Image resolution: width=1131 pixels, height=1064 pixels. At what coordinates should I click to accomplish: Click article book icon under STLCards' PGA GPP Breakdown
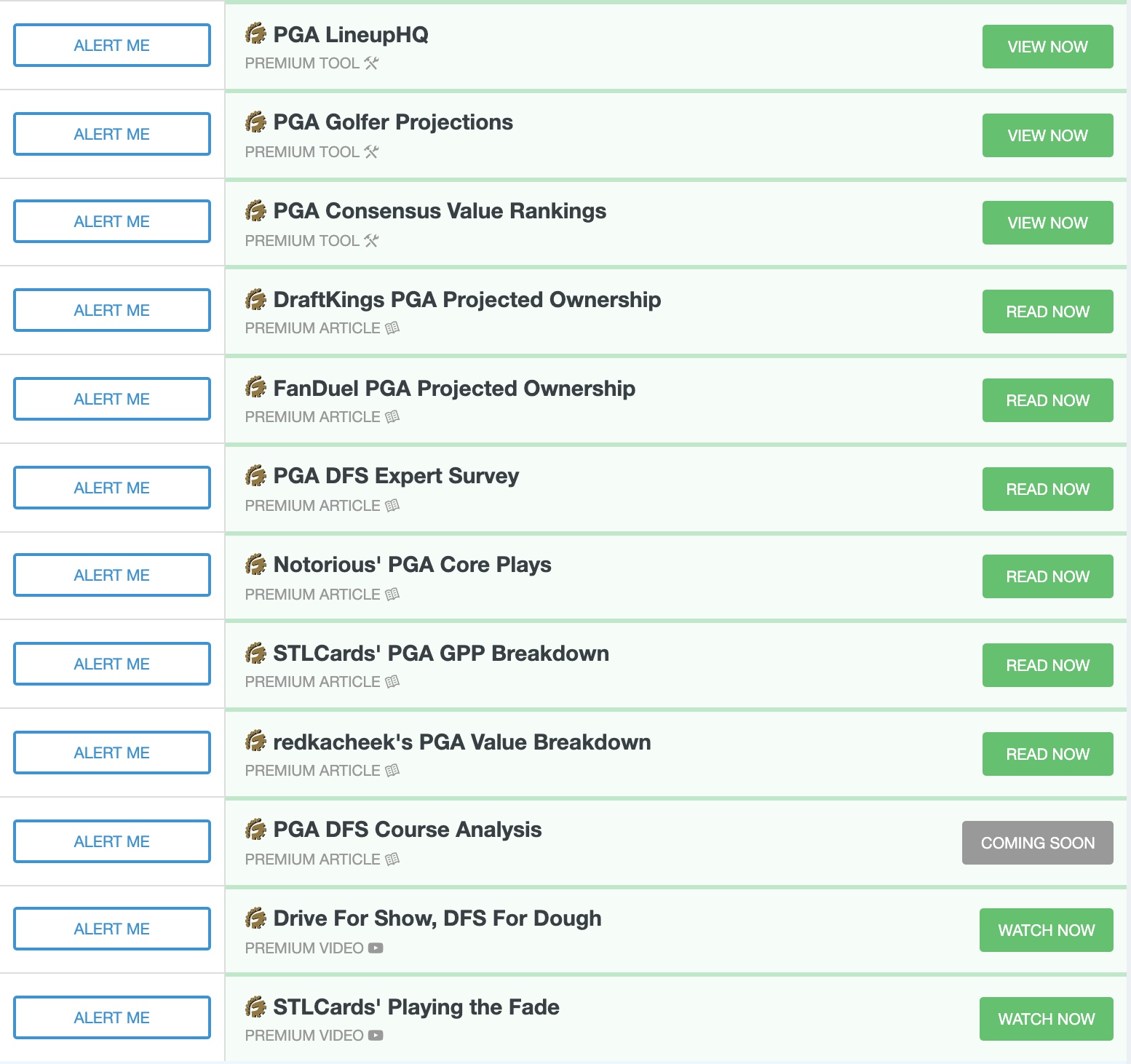[x=392, y=682]
